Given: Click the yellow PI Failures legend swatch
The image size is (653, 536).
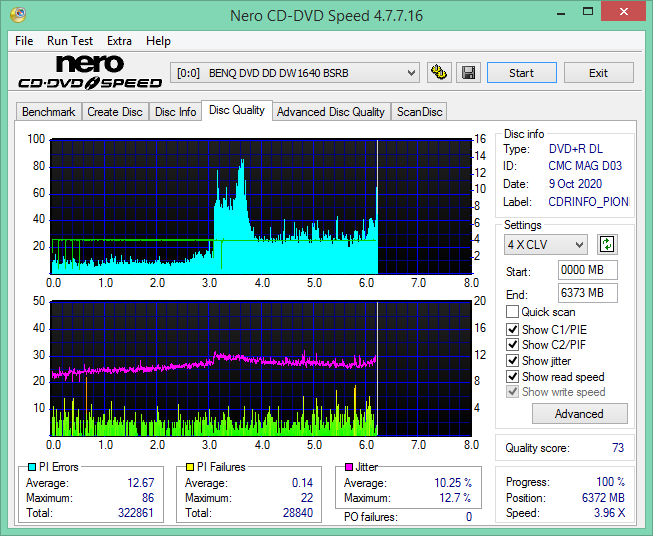Looking at the screenshot, I should click(190, 467).
